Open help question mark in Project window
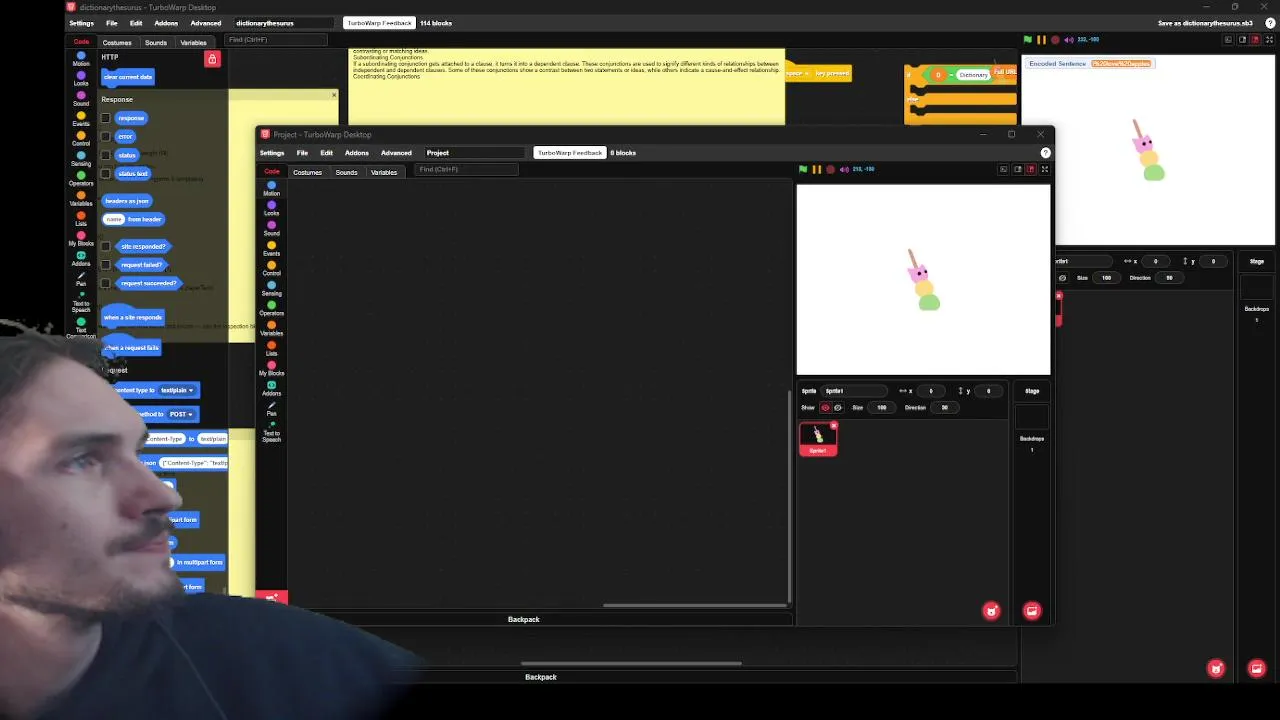Image resolution: width=1280 pixels, height=720 pixels. tap(1045, 153)
